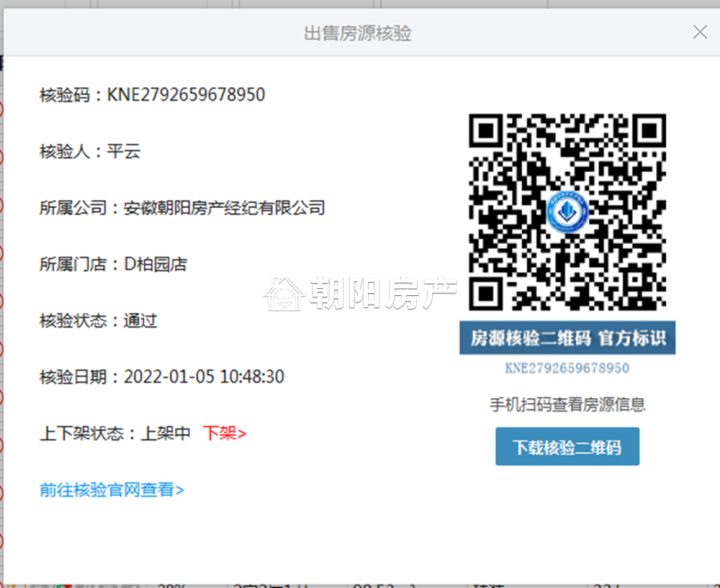Image resolution: width=720 pixels, height=588 pixels.
Task: Click store name D柏园店
Action: [155, 264]
